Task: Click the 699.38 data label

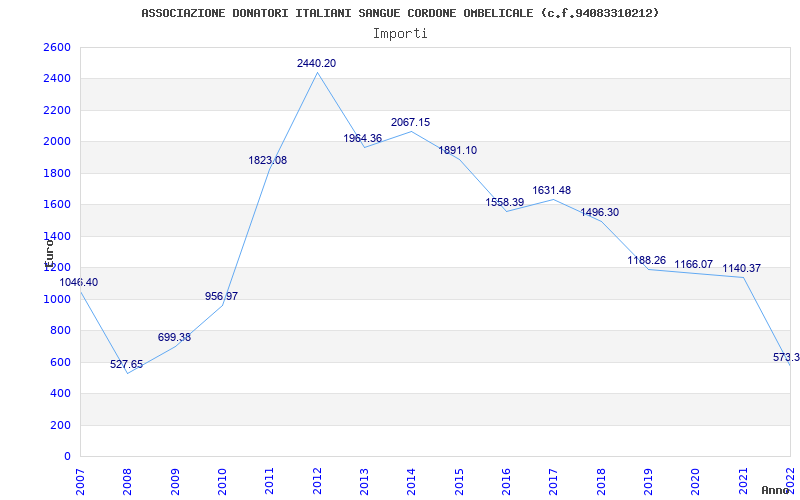Action: (174, 337)
